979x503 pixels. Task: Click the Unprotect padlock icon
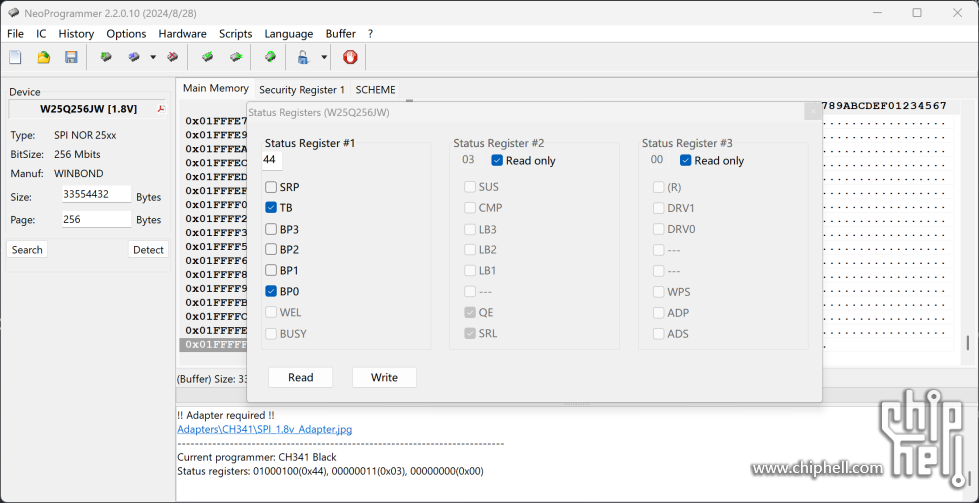[x=303, y=57]
